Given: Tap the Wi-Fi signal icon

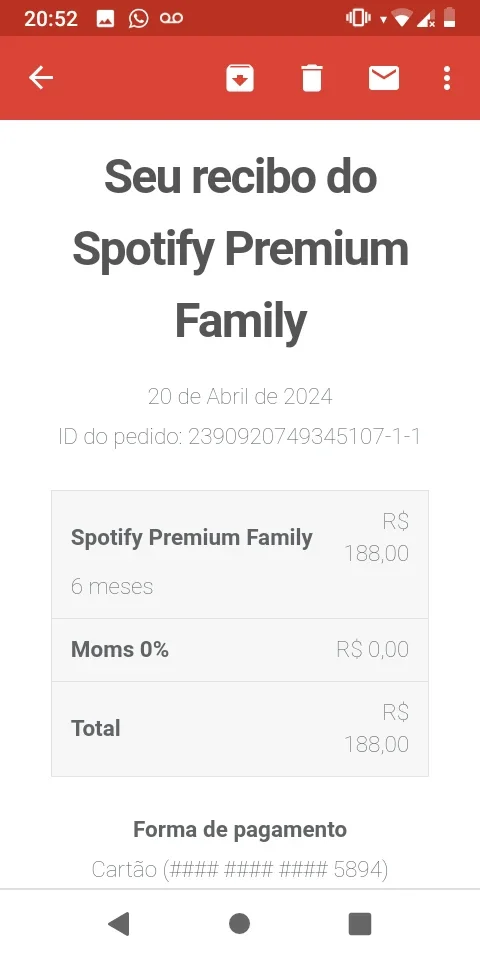Looking at the screenshot, I should 402,19.
